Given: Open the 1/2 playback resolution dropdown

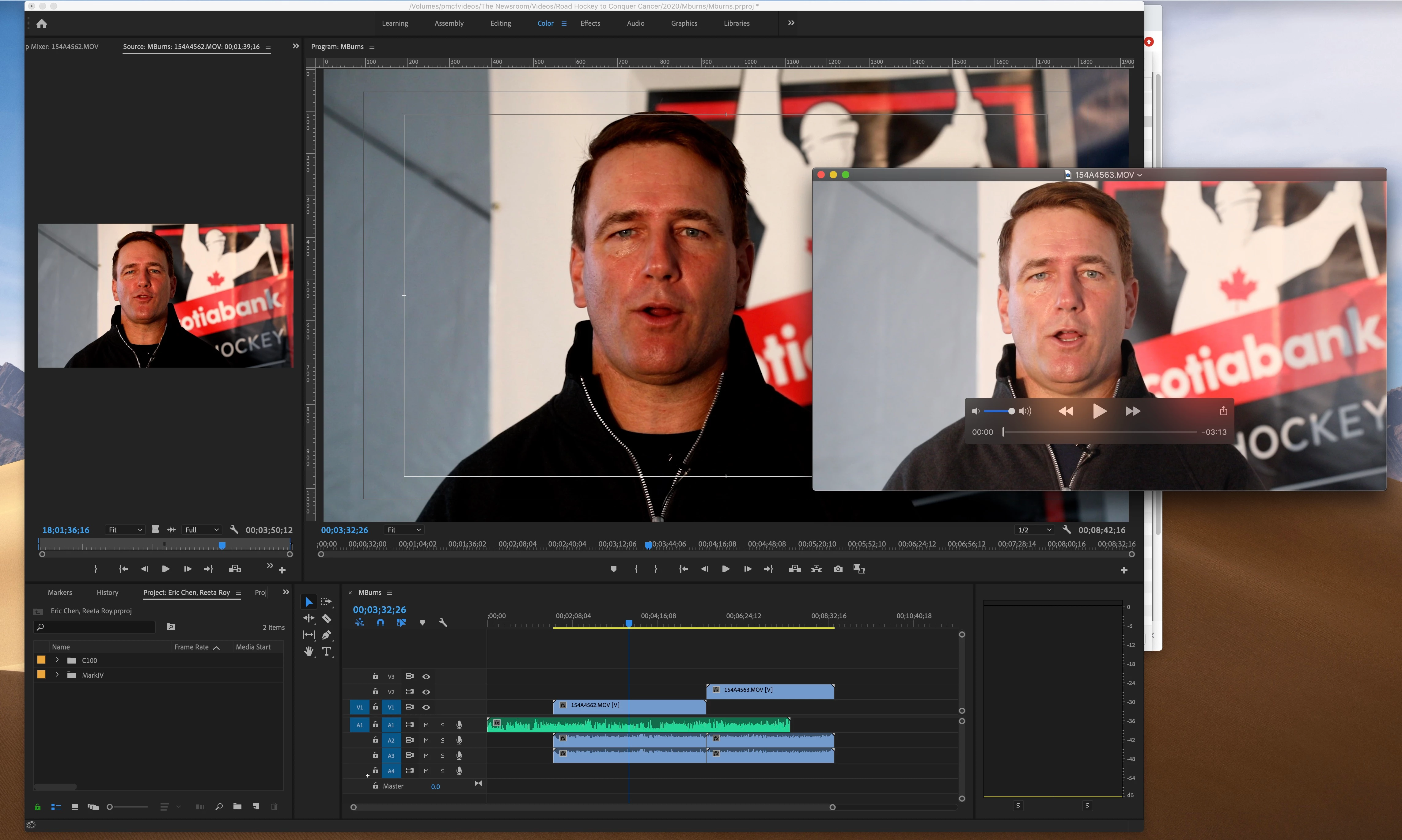Looking at the screenshot, I should [1034, 530].
